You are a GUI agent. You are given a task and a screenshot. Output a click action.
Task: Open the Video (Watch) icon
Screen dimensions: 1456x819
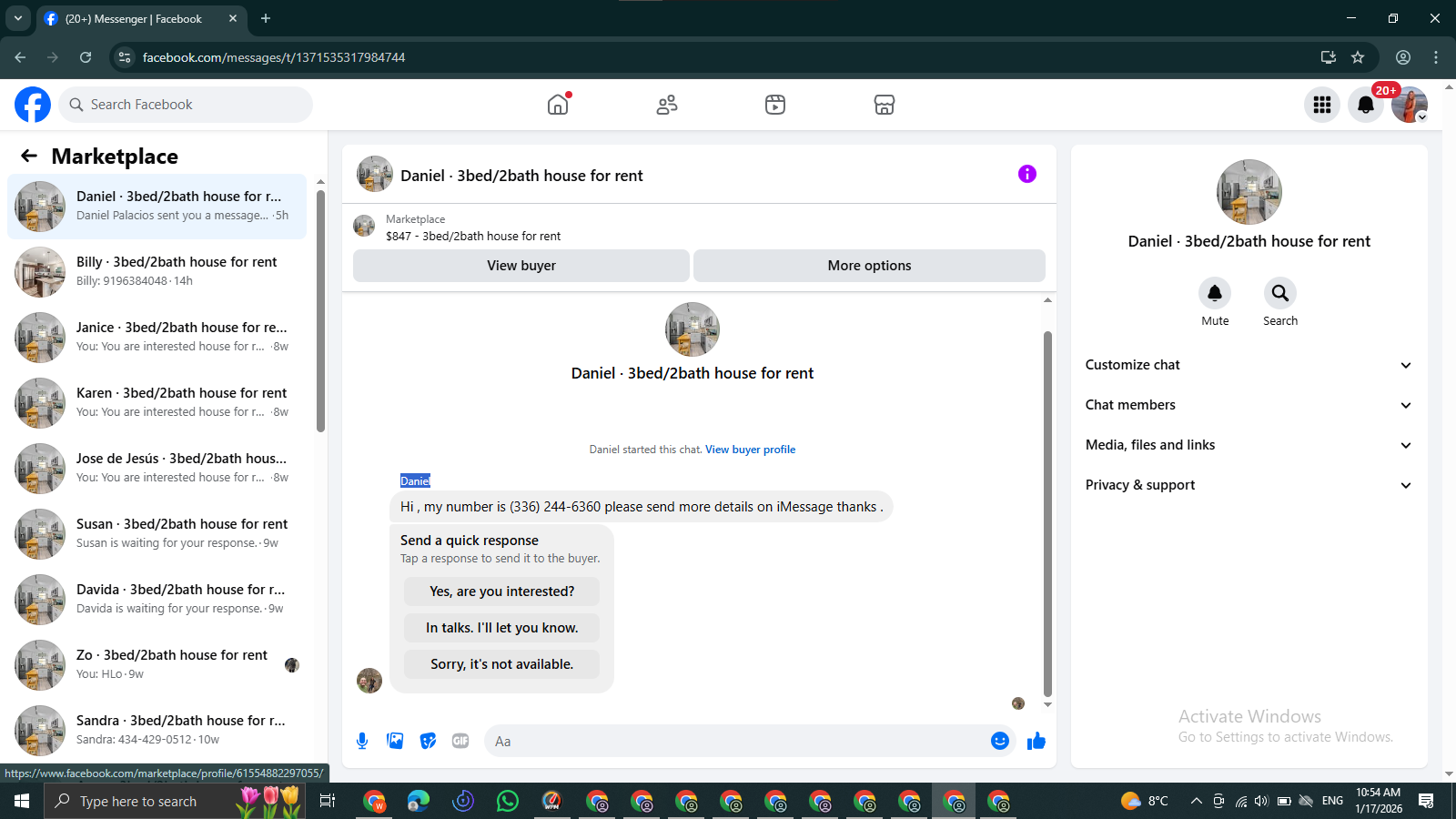click(x=775, y=105)
